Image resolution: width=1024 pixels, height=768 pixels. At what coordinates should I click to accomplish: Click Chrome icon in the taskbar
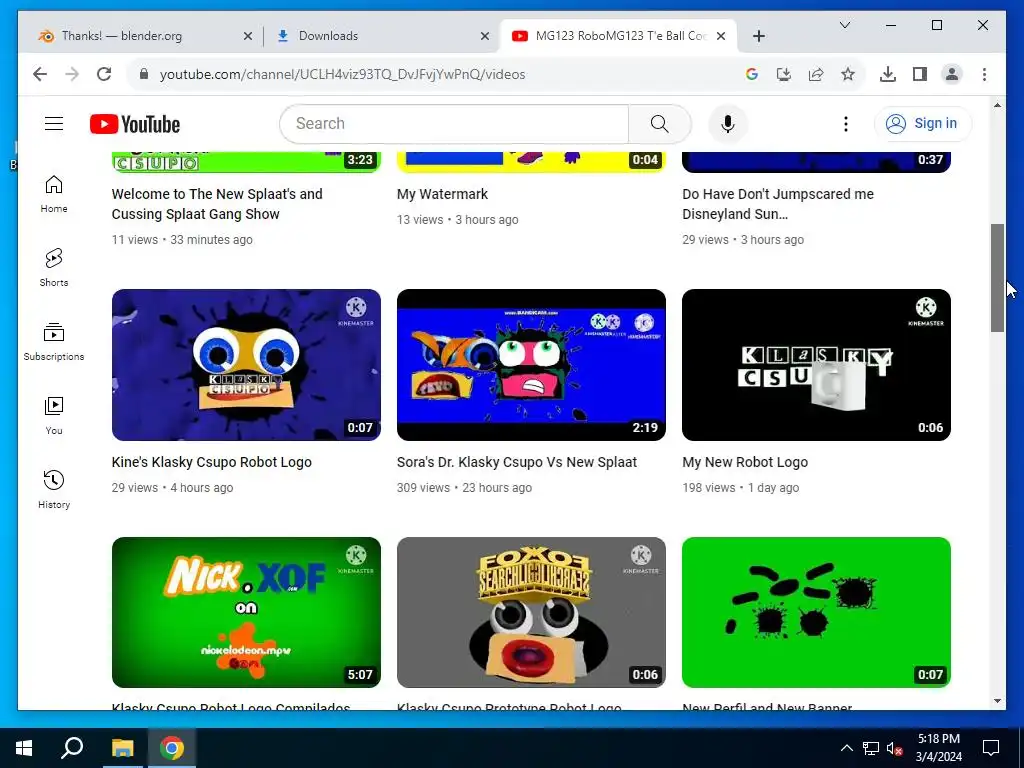point(172,748)
